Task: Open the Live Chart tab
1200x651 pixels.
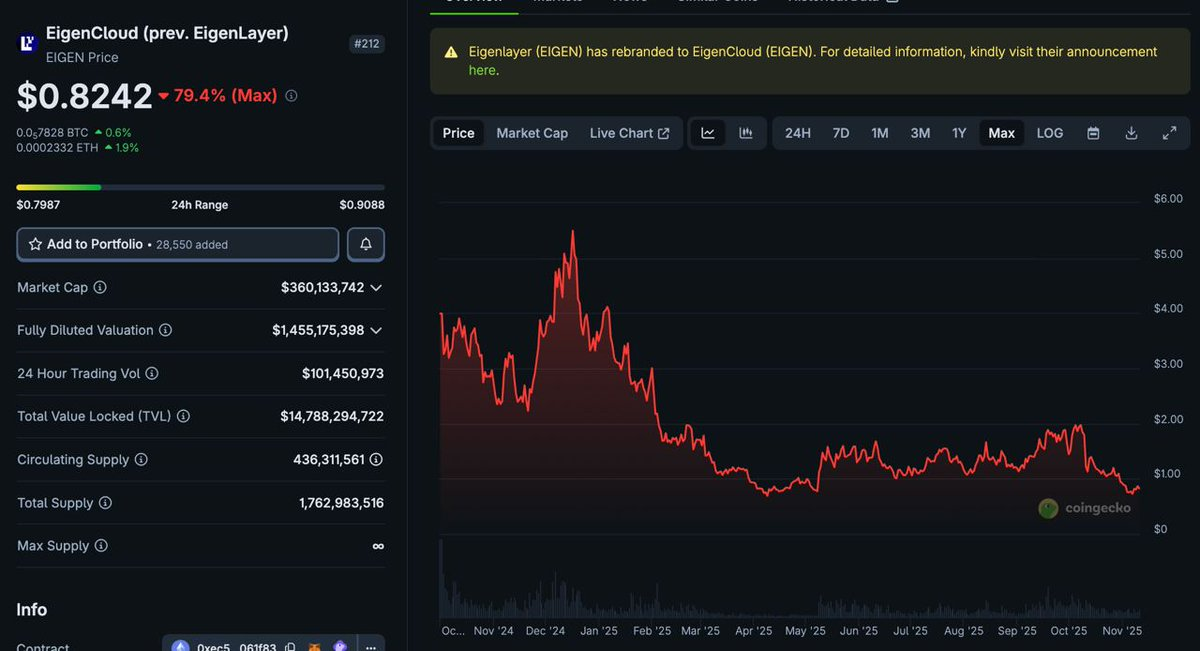Action: [x=629, y=133]
